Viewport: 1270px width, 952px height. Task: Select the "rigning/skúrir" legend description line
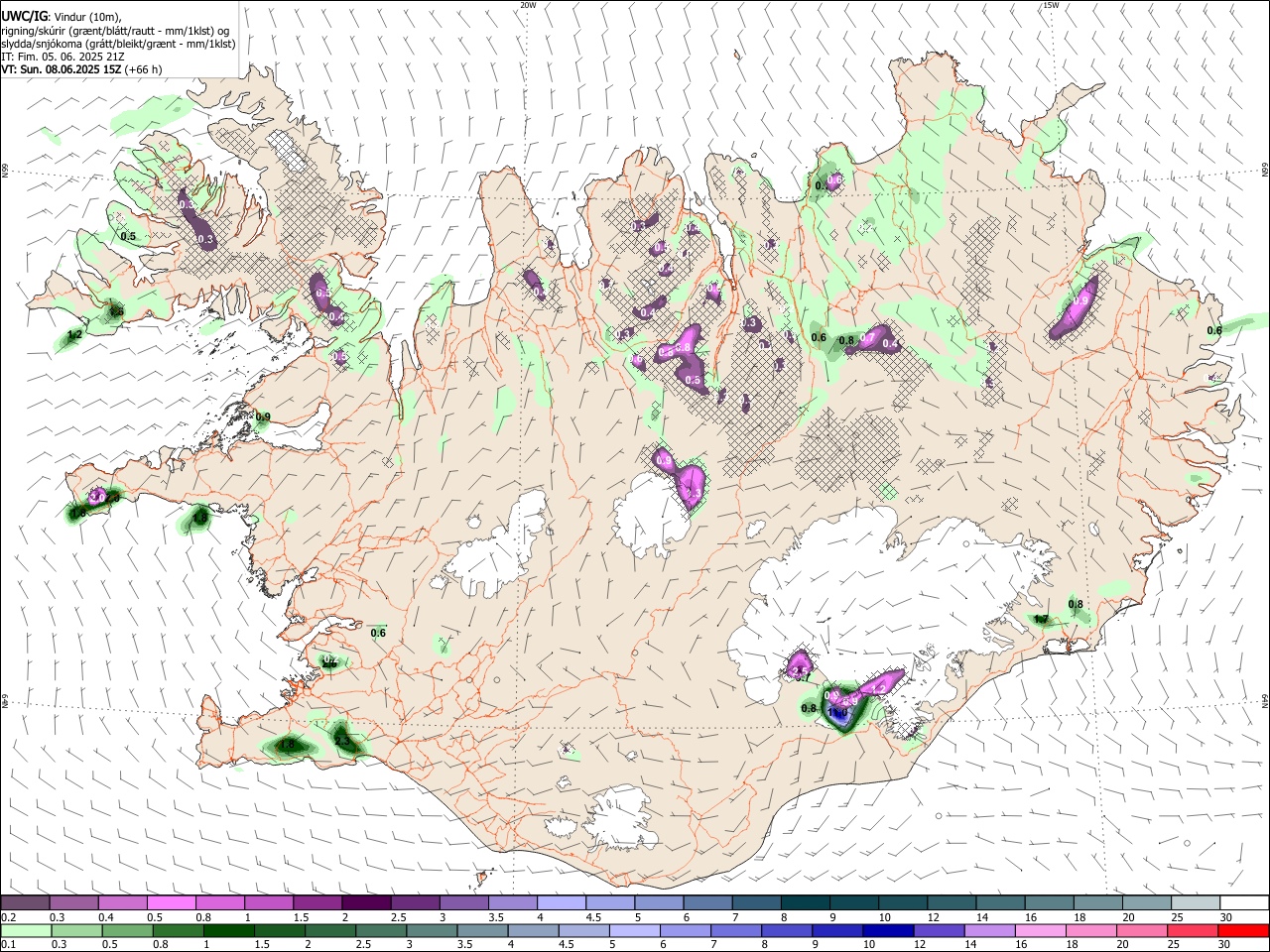(x=116, y=31)
